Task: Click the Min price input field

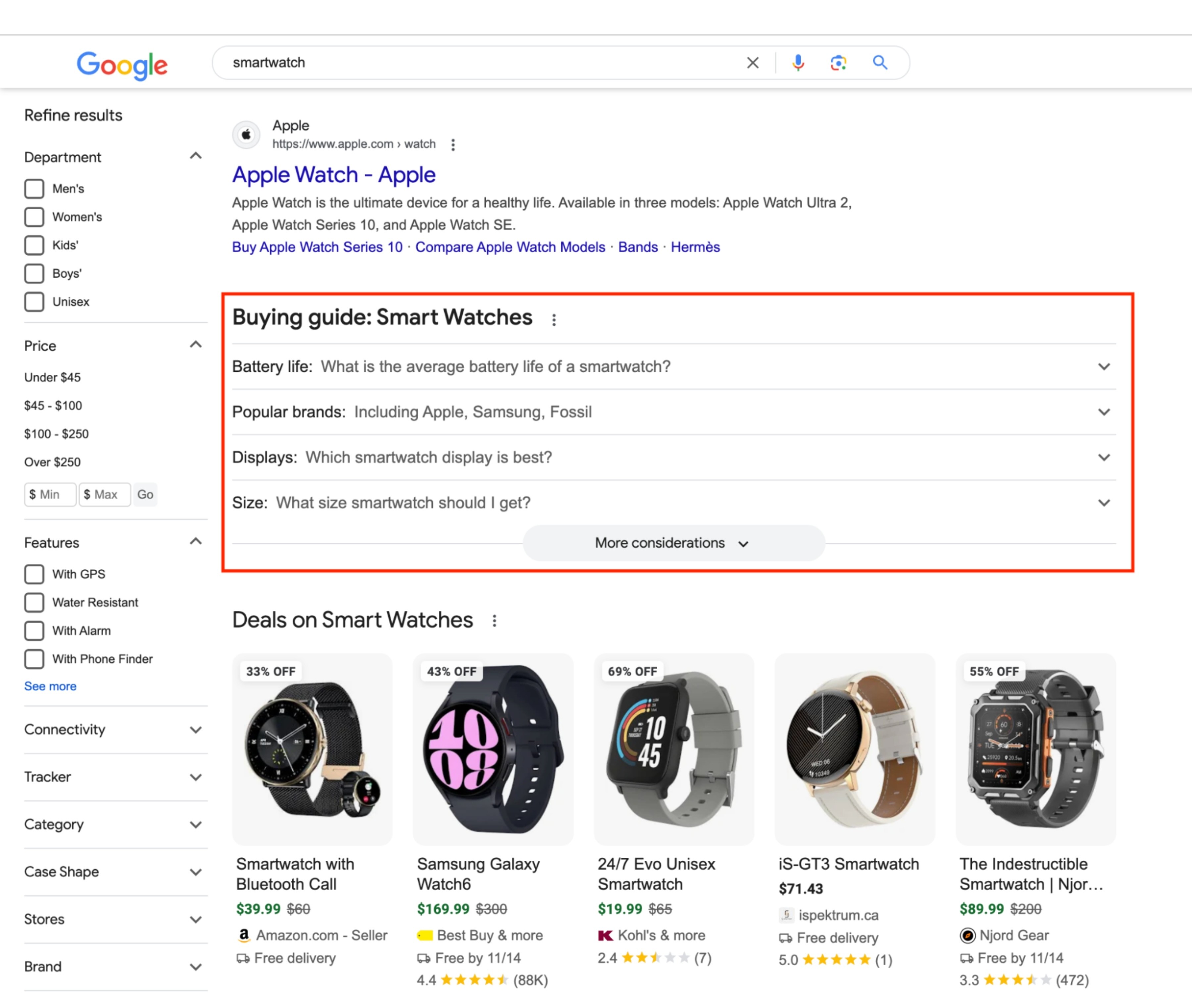Action: (50, 494)
